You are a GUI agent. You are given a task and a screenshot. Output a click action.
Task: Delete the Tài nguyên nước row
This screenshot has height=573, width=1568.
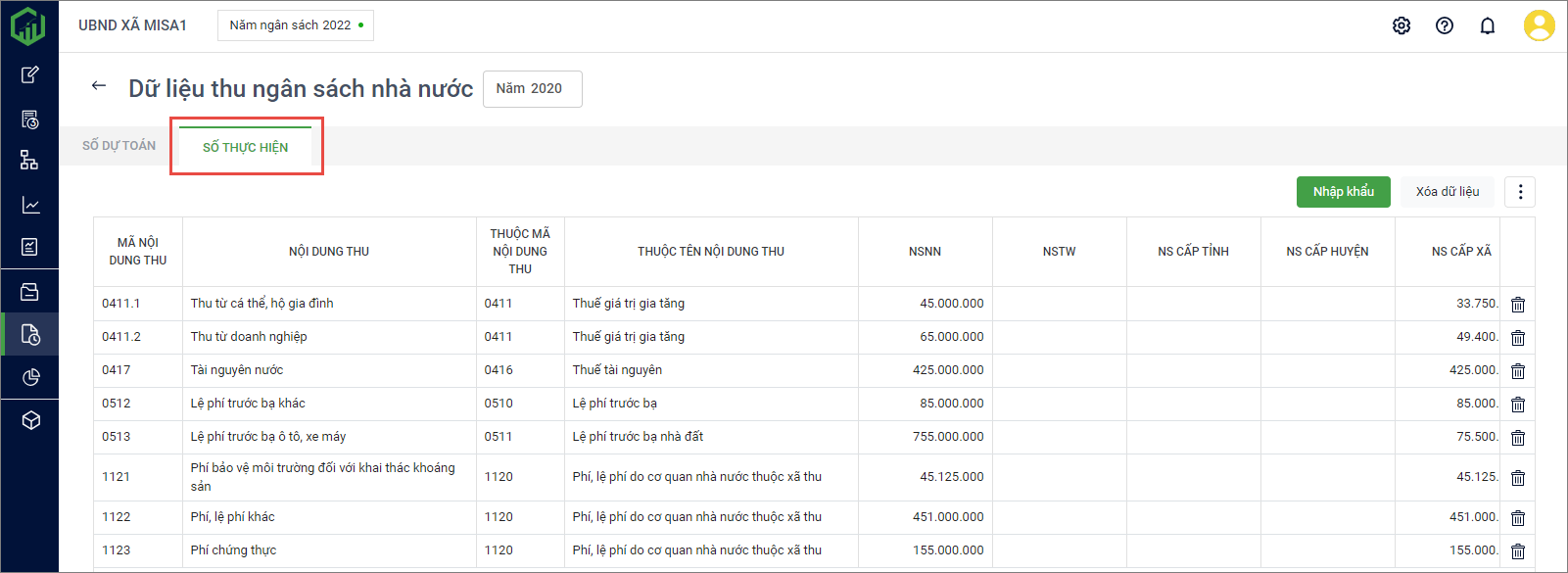(1518, 371)
